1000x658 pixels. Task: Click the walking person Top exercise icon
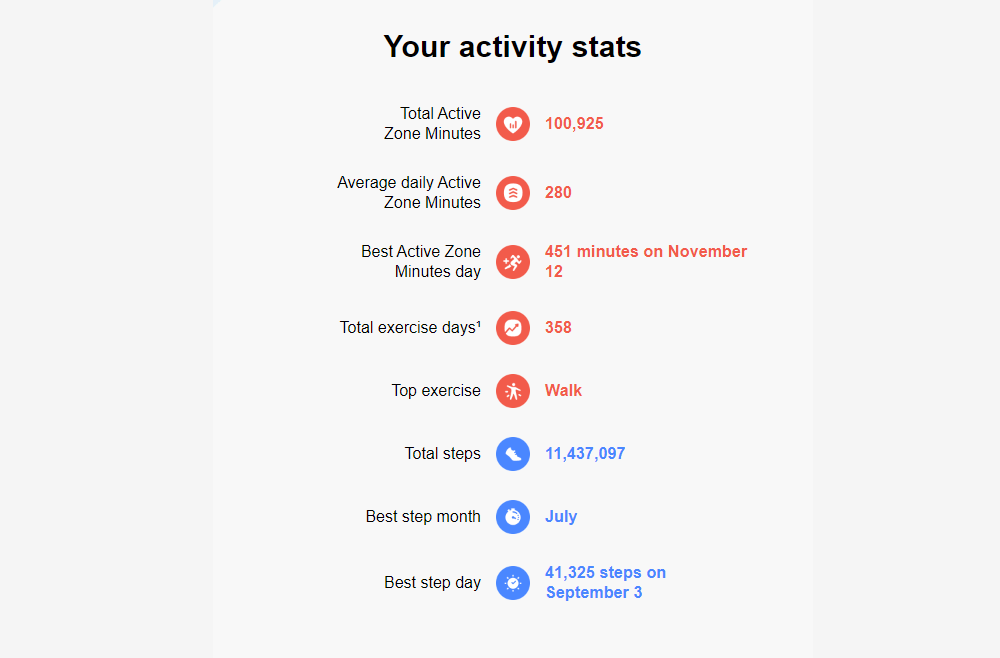(x=513, y=391)
